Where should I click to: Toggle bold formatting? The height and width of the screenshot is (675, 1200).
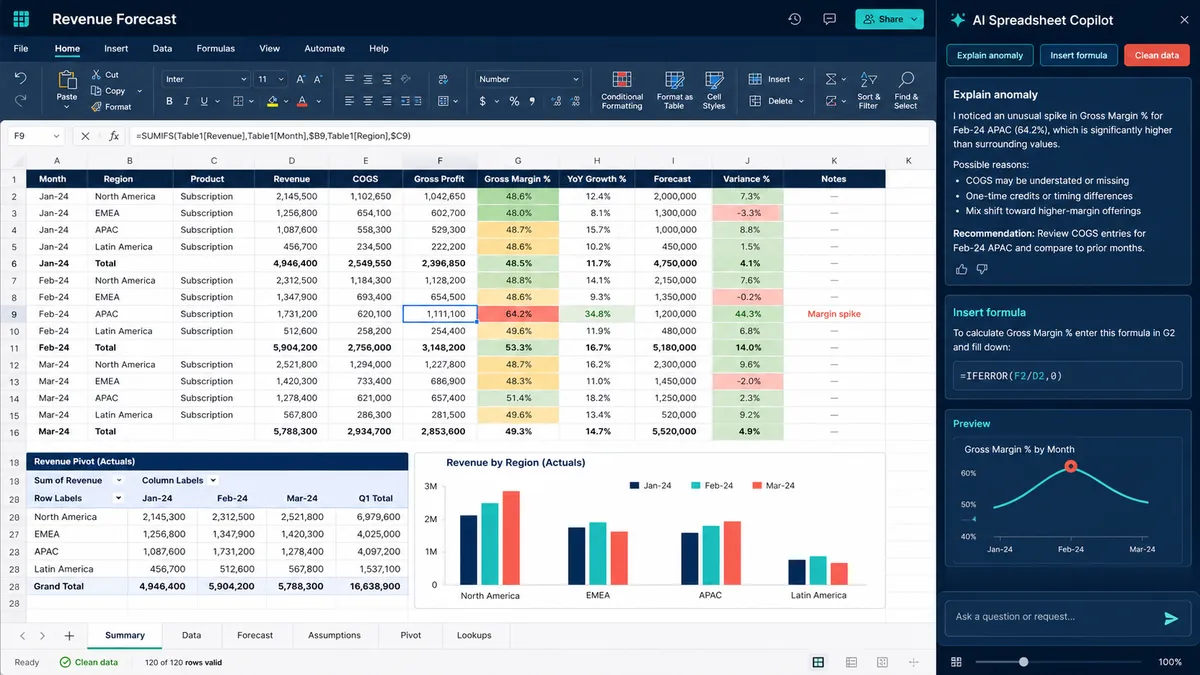(169, 101)
